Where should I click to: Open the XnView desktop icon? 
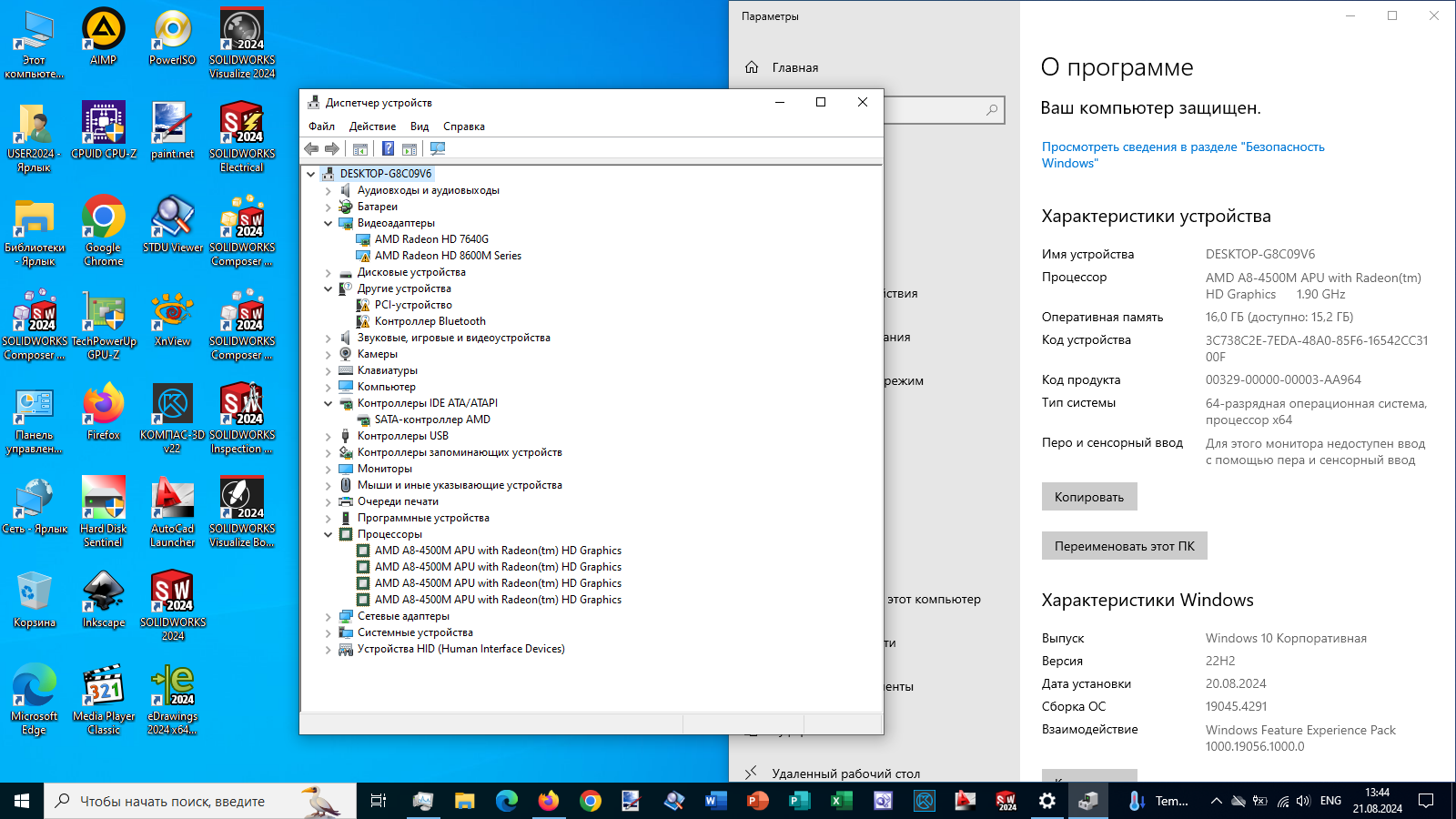[172, 318]
